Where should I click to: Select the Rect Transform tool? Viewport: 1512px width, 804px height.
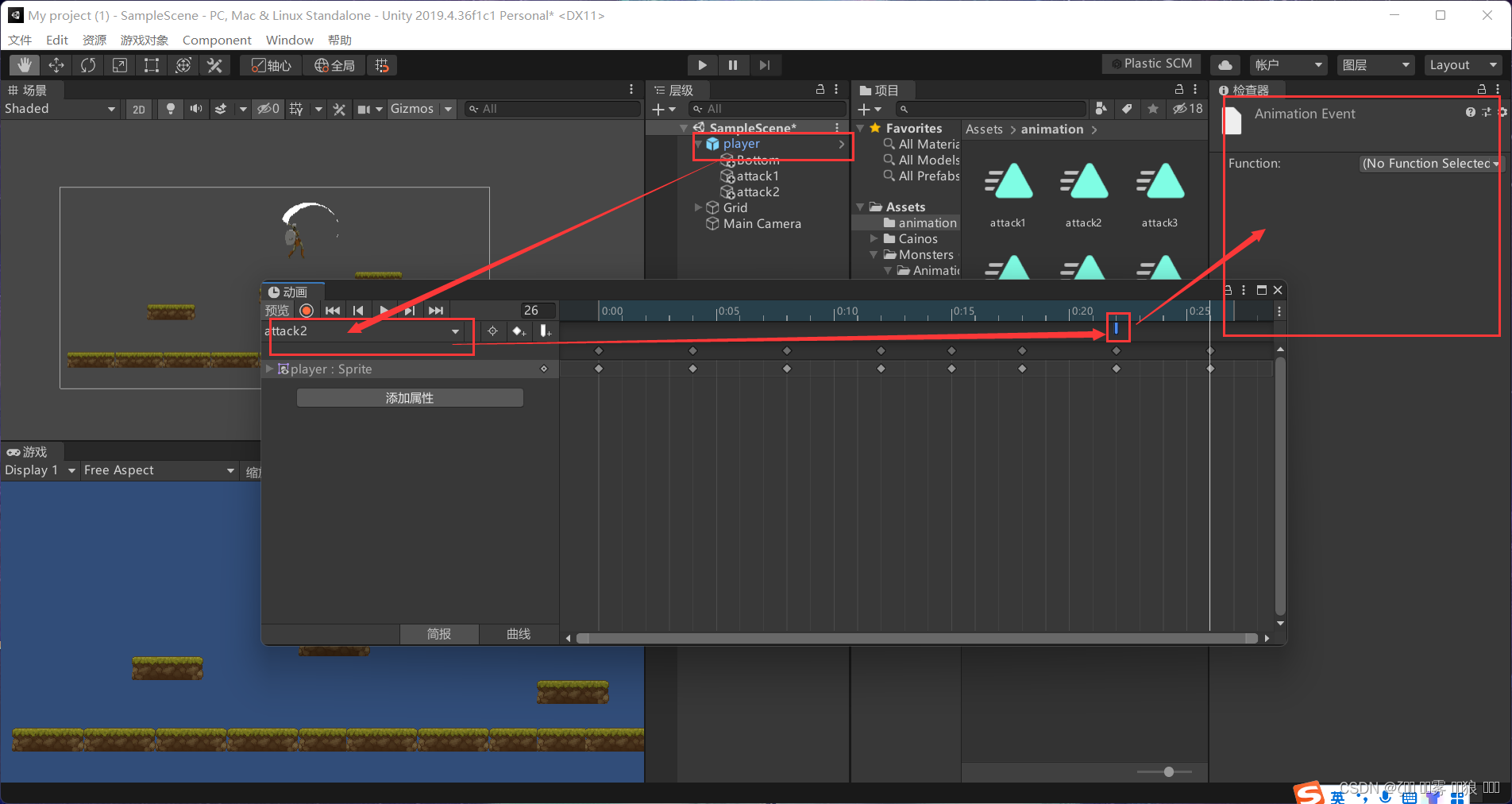click(x=152, y=65)
